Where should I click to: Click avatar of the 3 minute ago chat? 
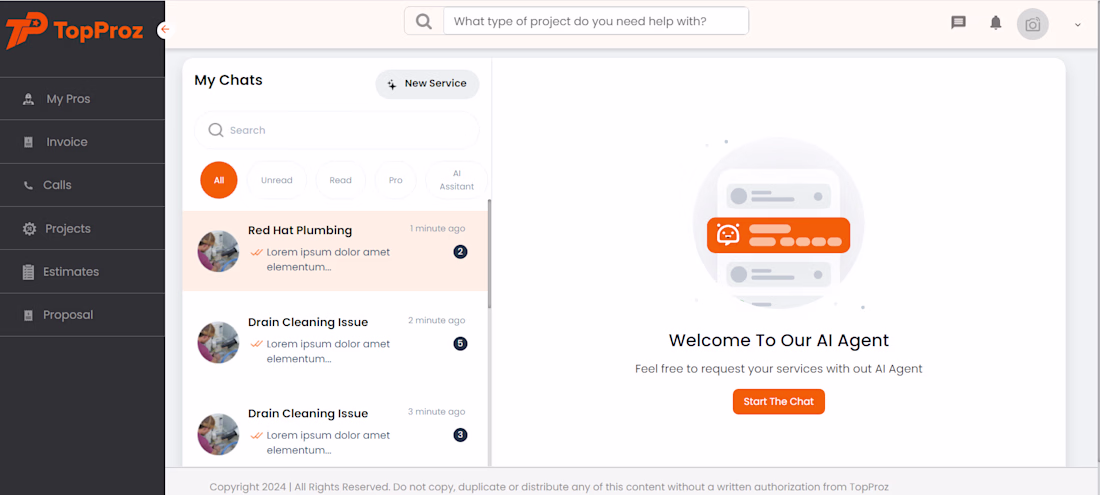pyautogui.click(x=218, y=434)
